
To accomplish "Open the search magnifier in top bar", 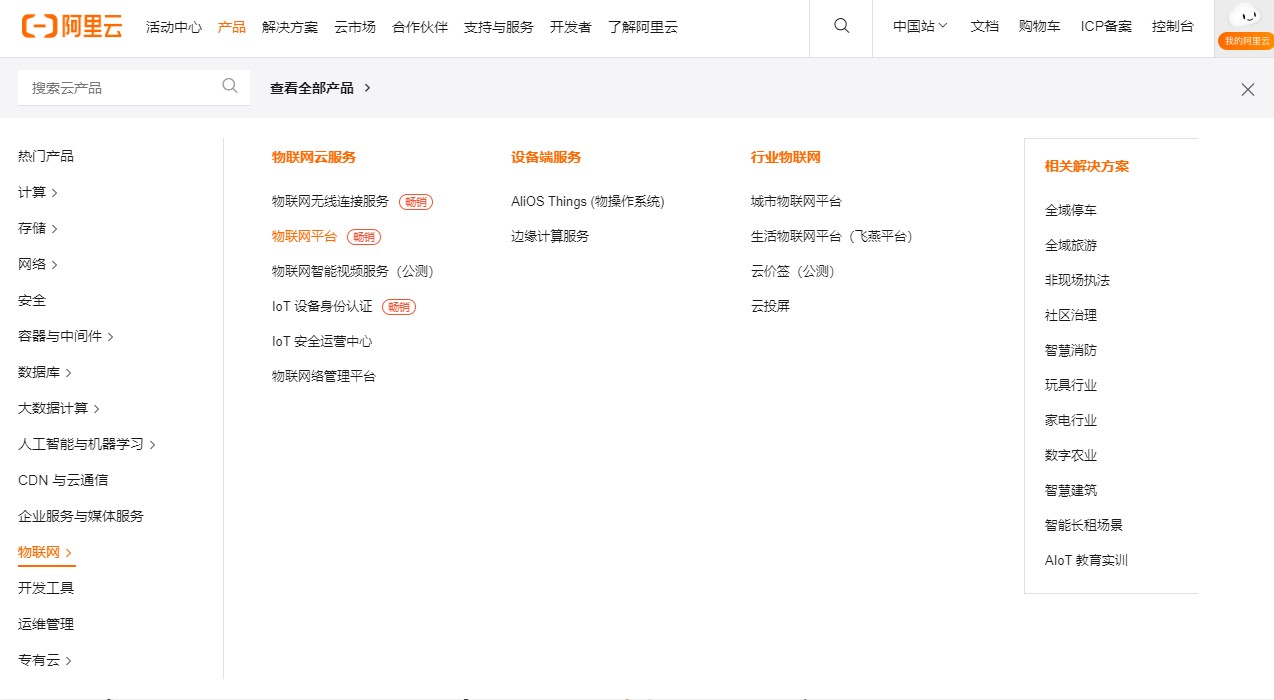I will point(841,27).
